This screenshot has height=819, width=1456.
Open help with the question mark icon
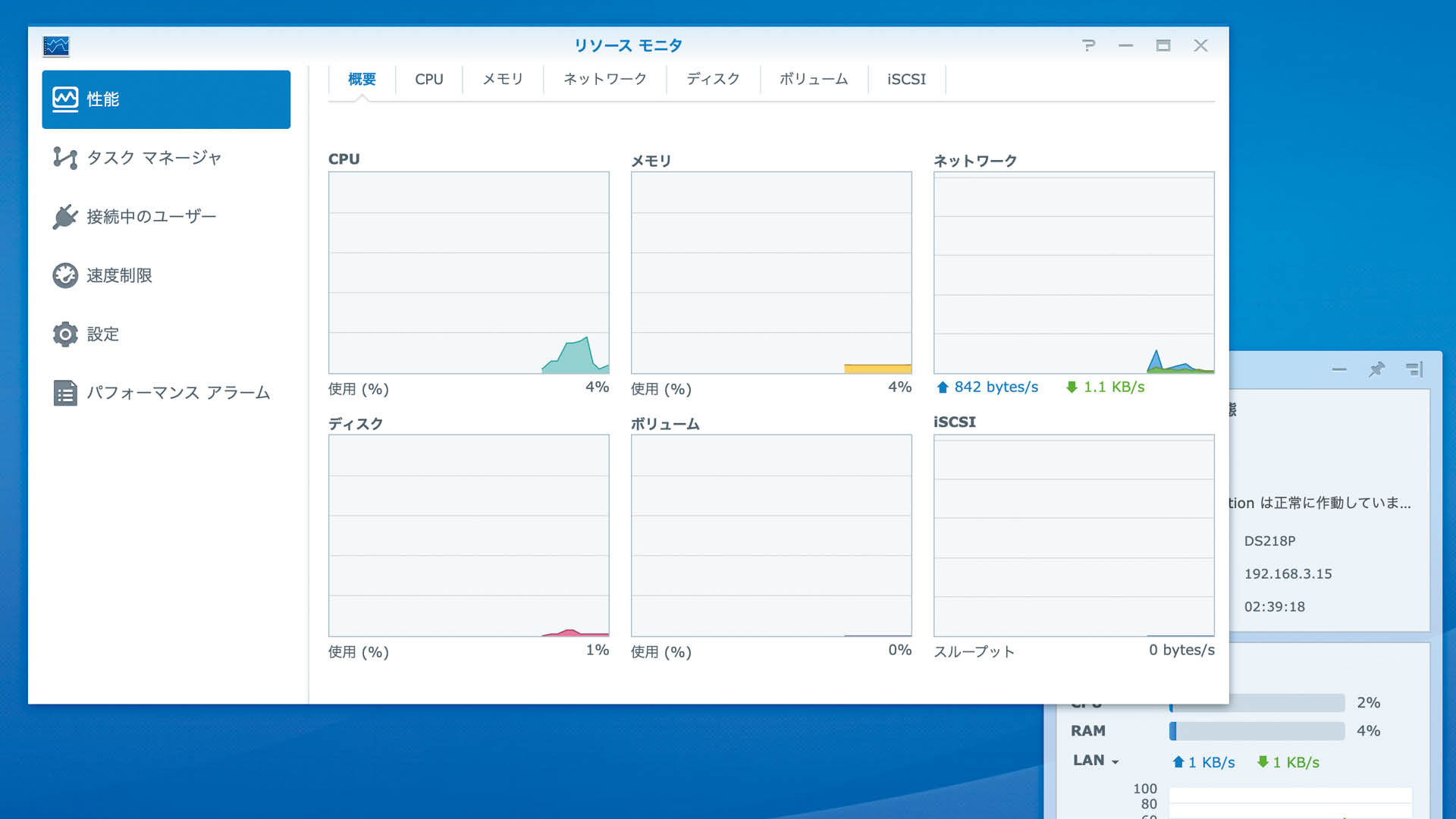tap(1088, 45)
